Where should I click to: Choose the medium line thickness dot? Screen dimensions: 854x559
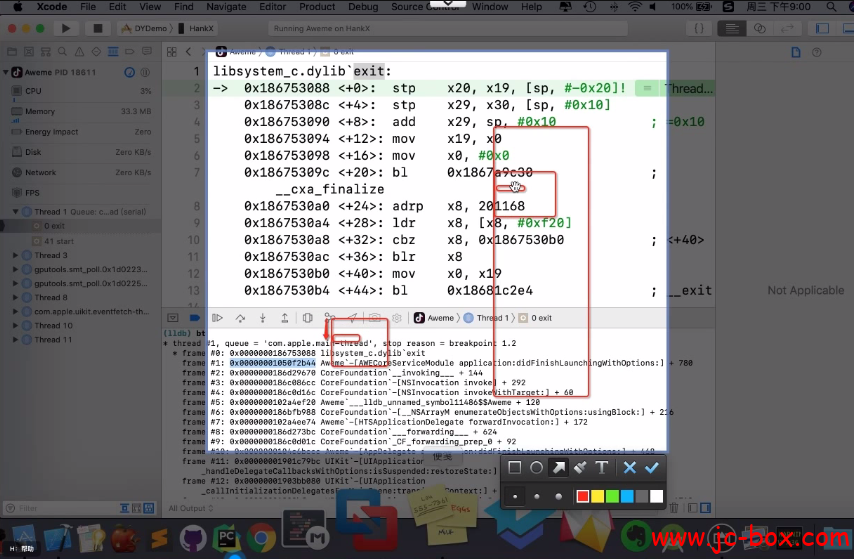536,496
